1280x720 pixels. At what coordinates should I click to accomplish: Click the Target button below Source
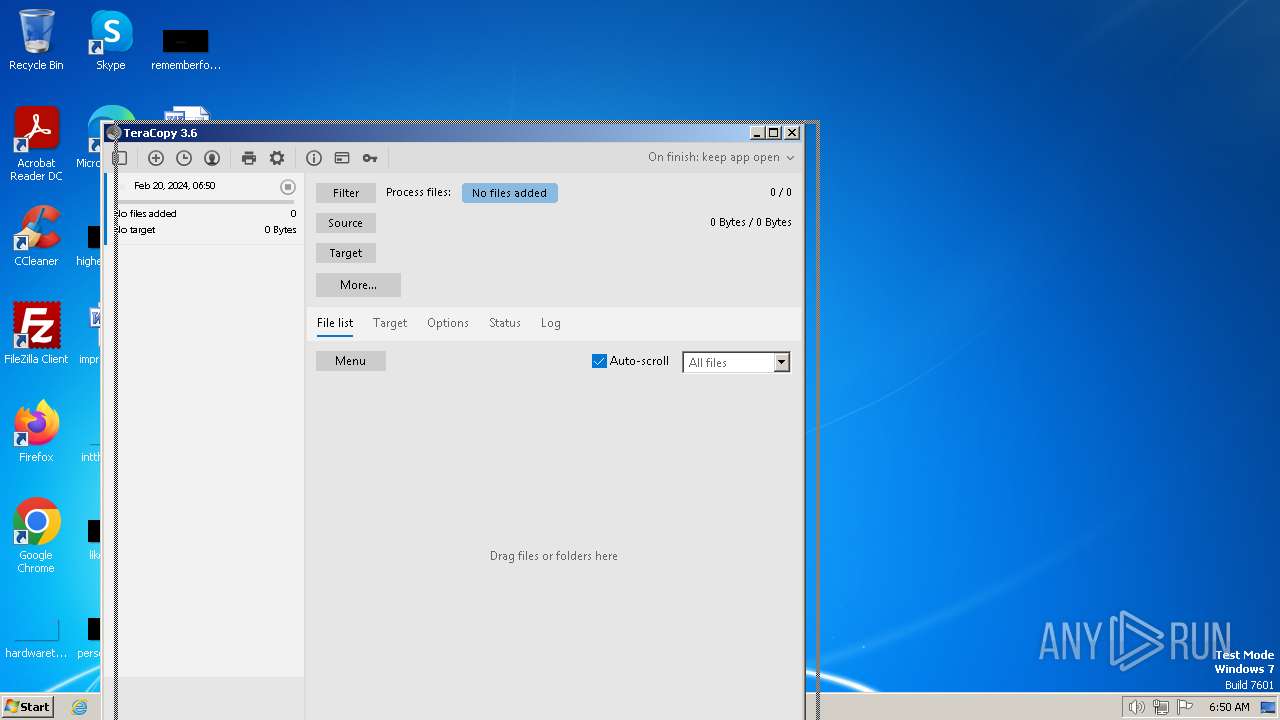[346, 253]
